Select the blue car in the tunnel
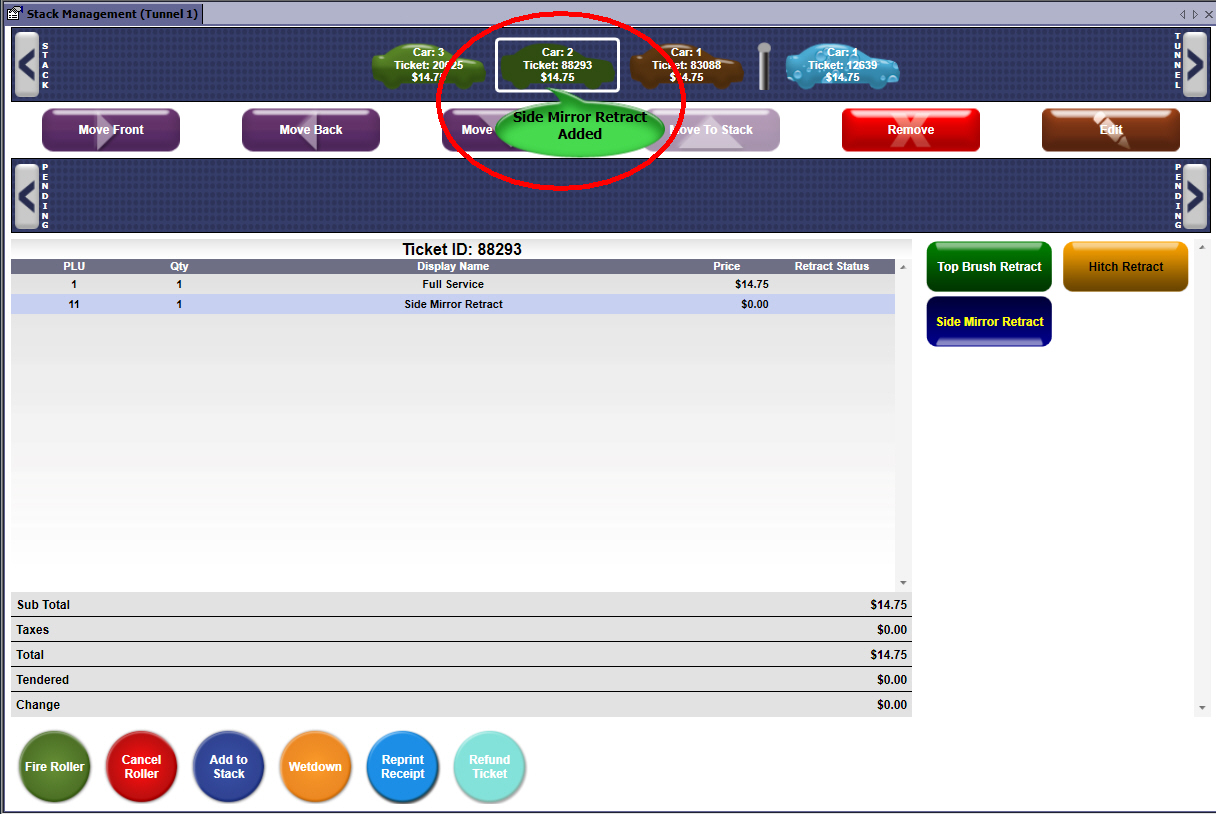1216x814 pixels. point(842,66)
